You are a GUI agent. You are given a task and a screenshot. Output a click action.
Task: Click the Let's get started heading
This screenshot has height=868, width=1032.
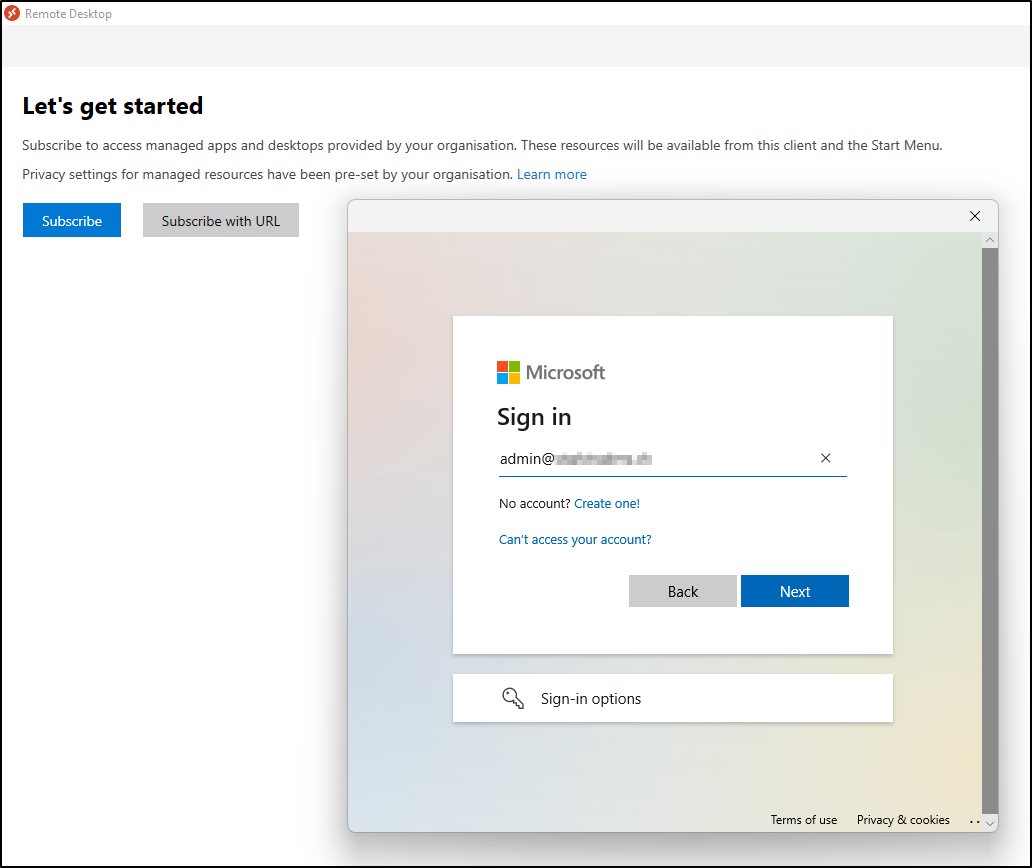point(113,106)
